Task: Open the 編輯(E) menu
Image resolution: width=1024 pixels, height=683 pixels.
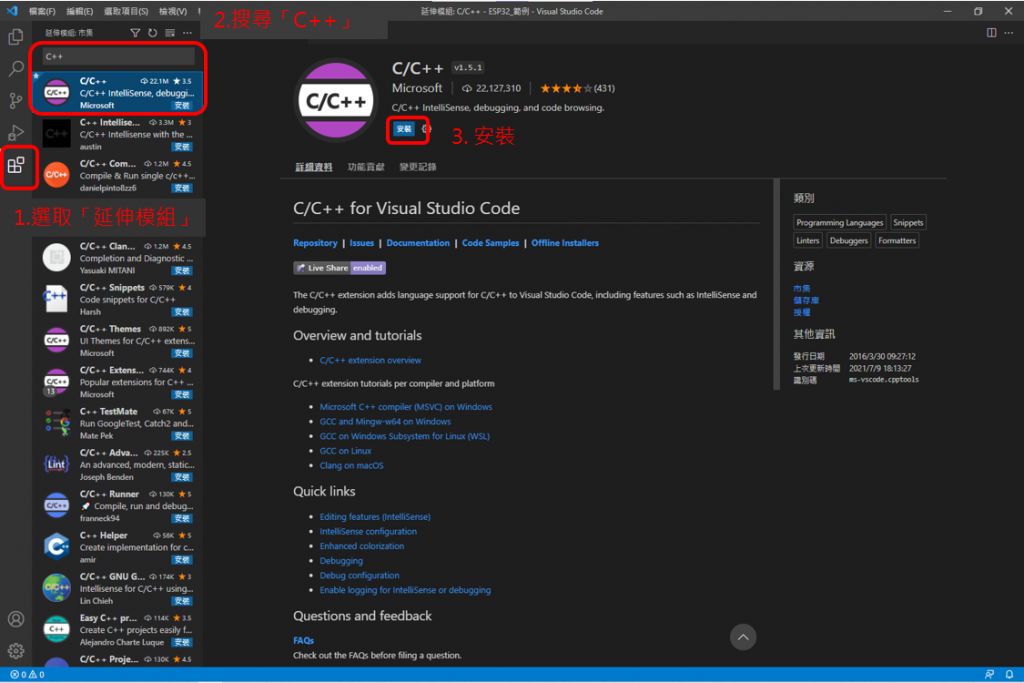Action: [x=80, y=11]
